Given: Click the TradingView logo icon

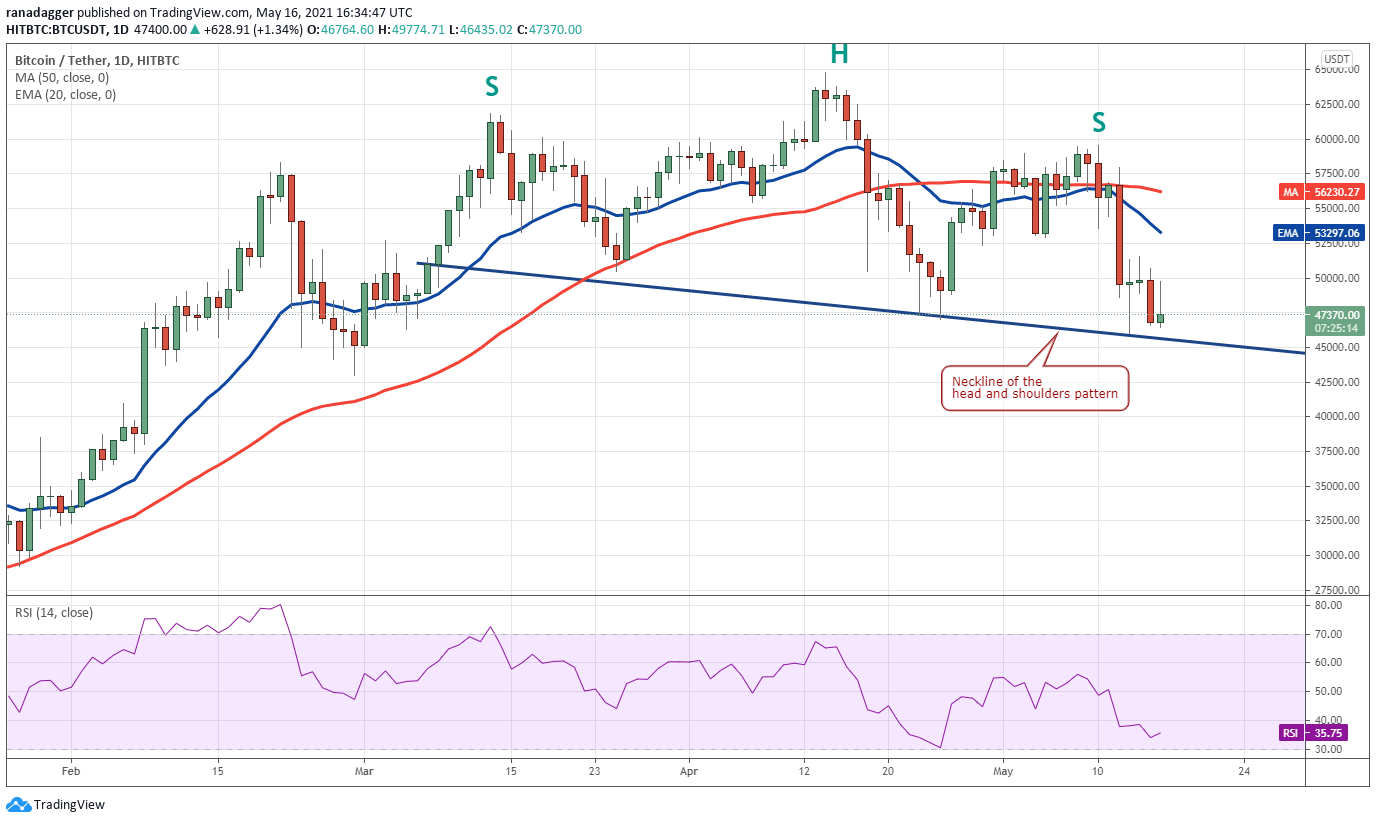Looking at the screenshot, I should point(17,804).
